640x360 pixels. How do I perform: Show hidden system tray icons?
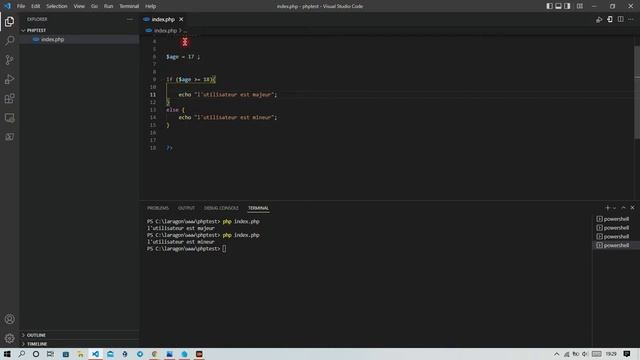556,354
